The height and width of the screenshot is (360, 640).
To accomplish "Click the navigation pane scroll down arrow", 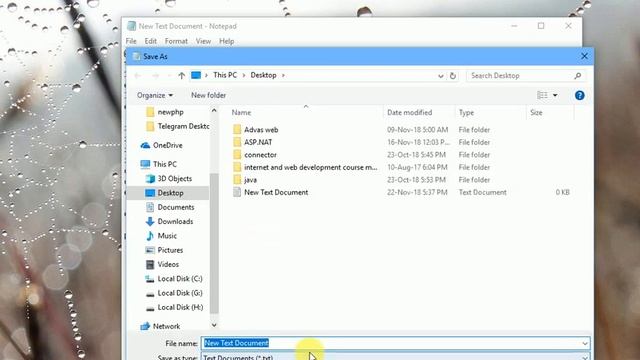I will click(x=214, y=325).
